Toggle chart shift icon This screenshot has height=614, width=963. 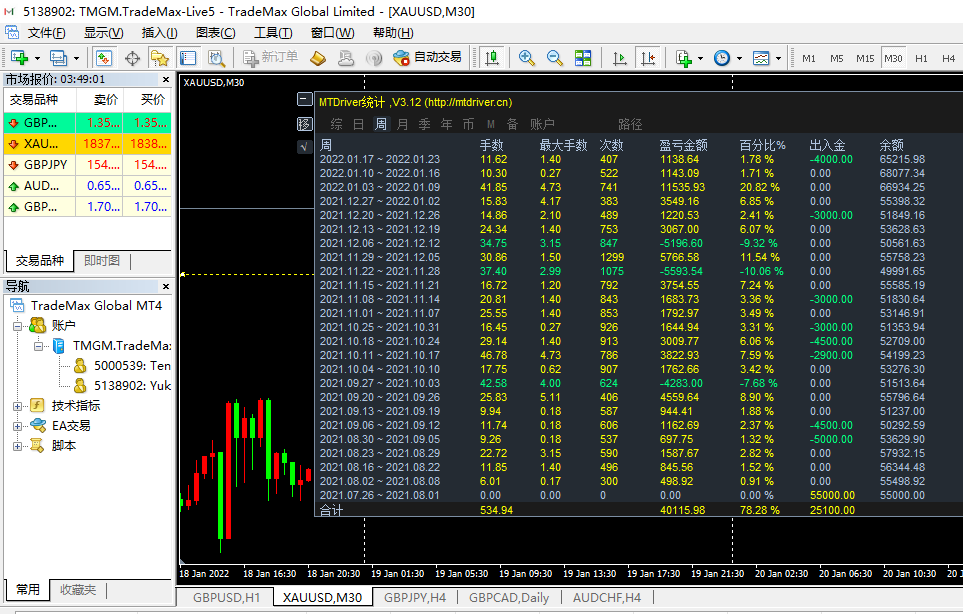648,58
